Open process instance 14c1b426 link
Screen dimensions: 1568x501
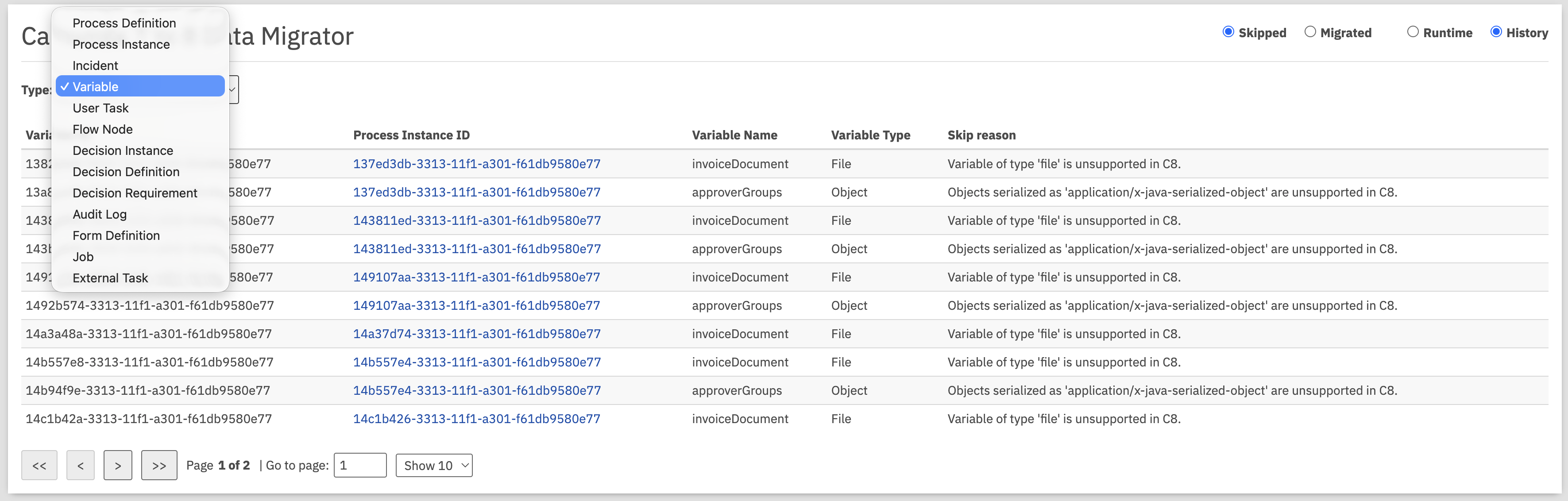(x=476, y=419)
